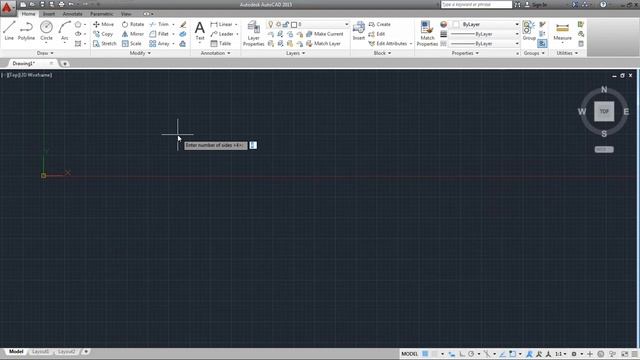640x360 pixels.
Task: Click Make Current layer button
Action: coord(324,34)
